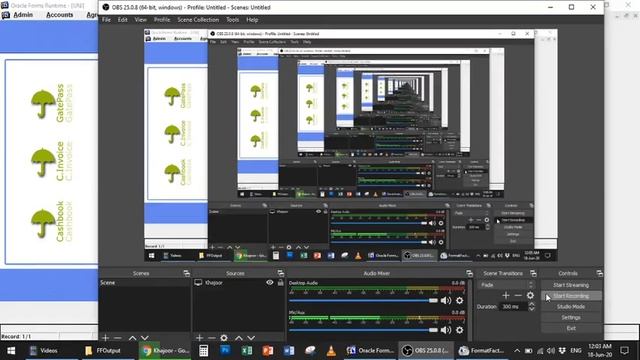Image resolution: width=640 pixels, height=360 pixels.
Task: Remove scene transition with minus icon
Action: tap(518, 295)
